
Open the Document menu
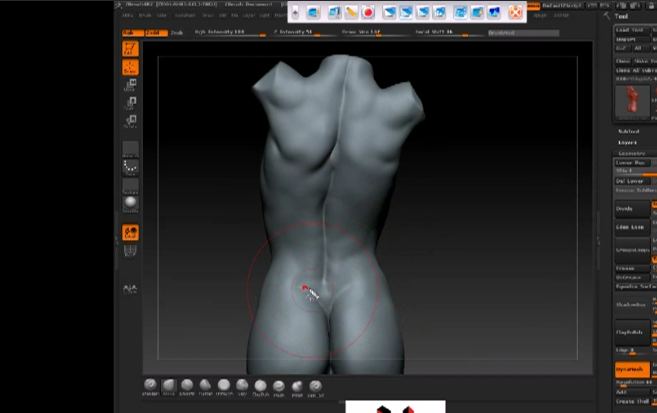tap(185, 15)
